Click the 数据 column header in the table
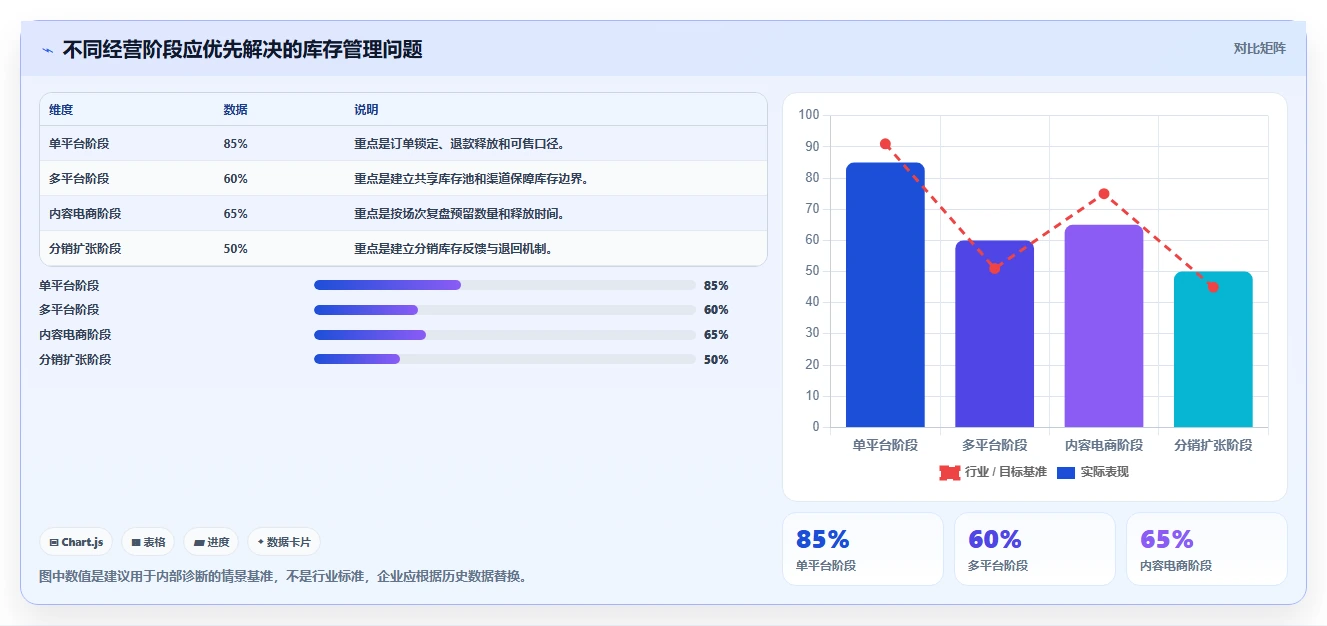 click(x=235, y=110)
